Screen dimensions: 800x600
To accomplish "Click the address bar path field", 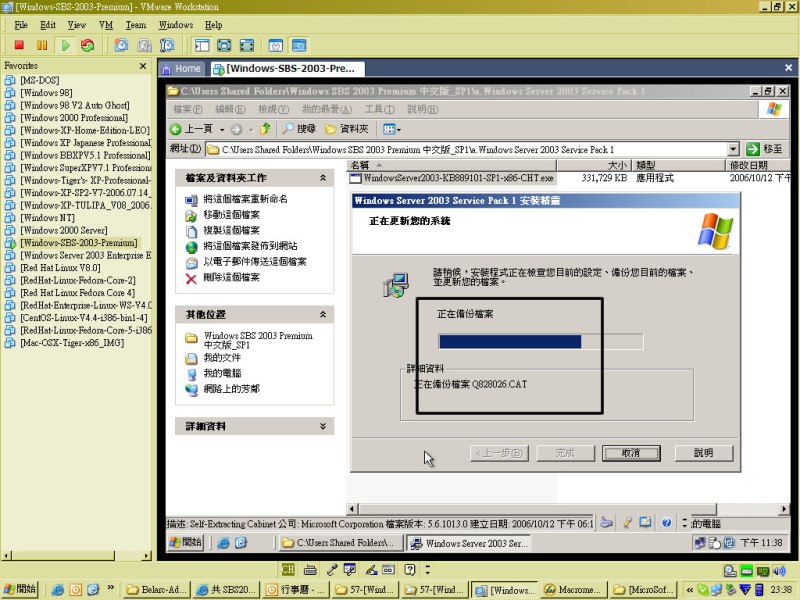I will pyautogui.click(x=467, y=149).
